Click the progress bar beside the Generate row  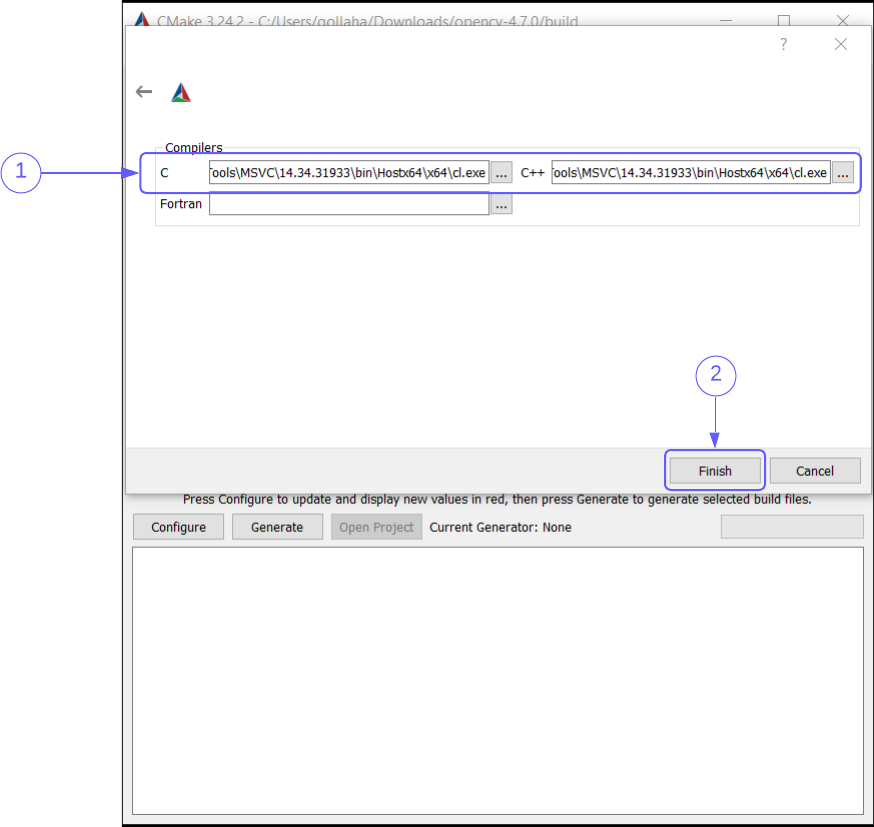(791, 526)
